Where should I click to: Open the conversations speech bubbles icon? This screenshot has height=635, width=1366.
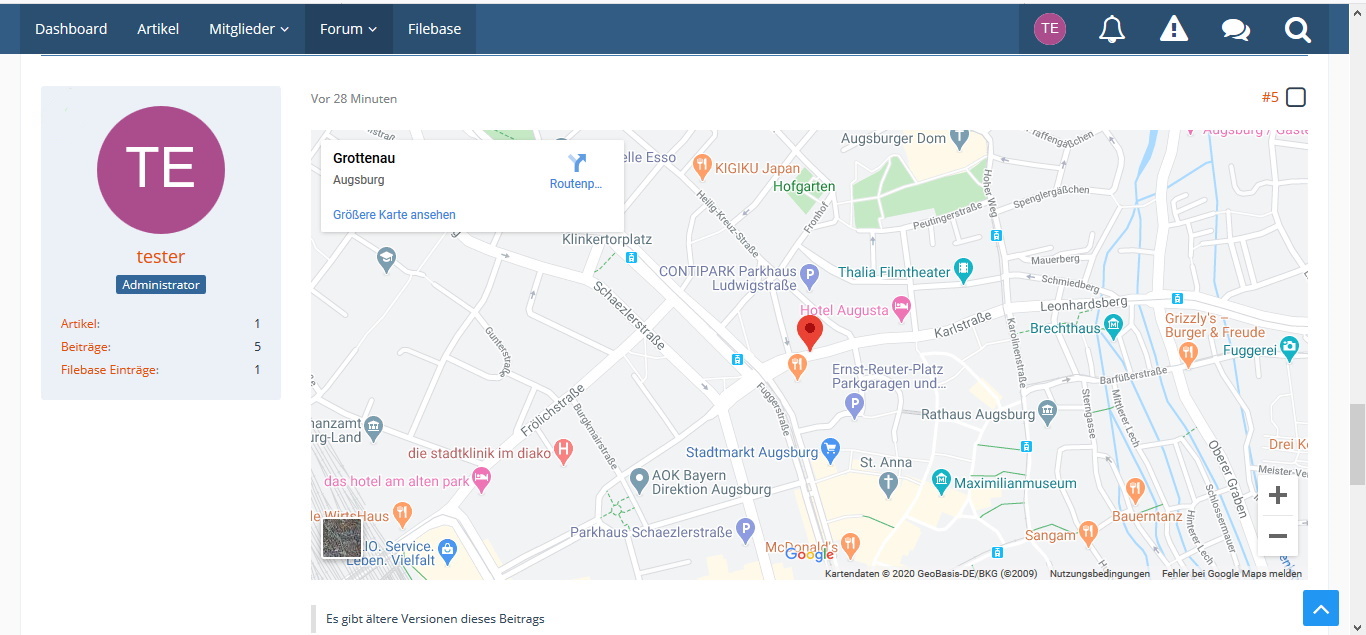[1236, 29]
